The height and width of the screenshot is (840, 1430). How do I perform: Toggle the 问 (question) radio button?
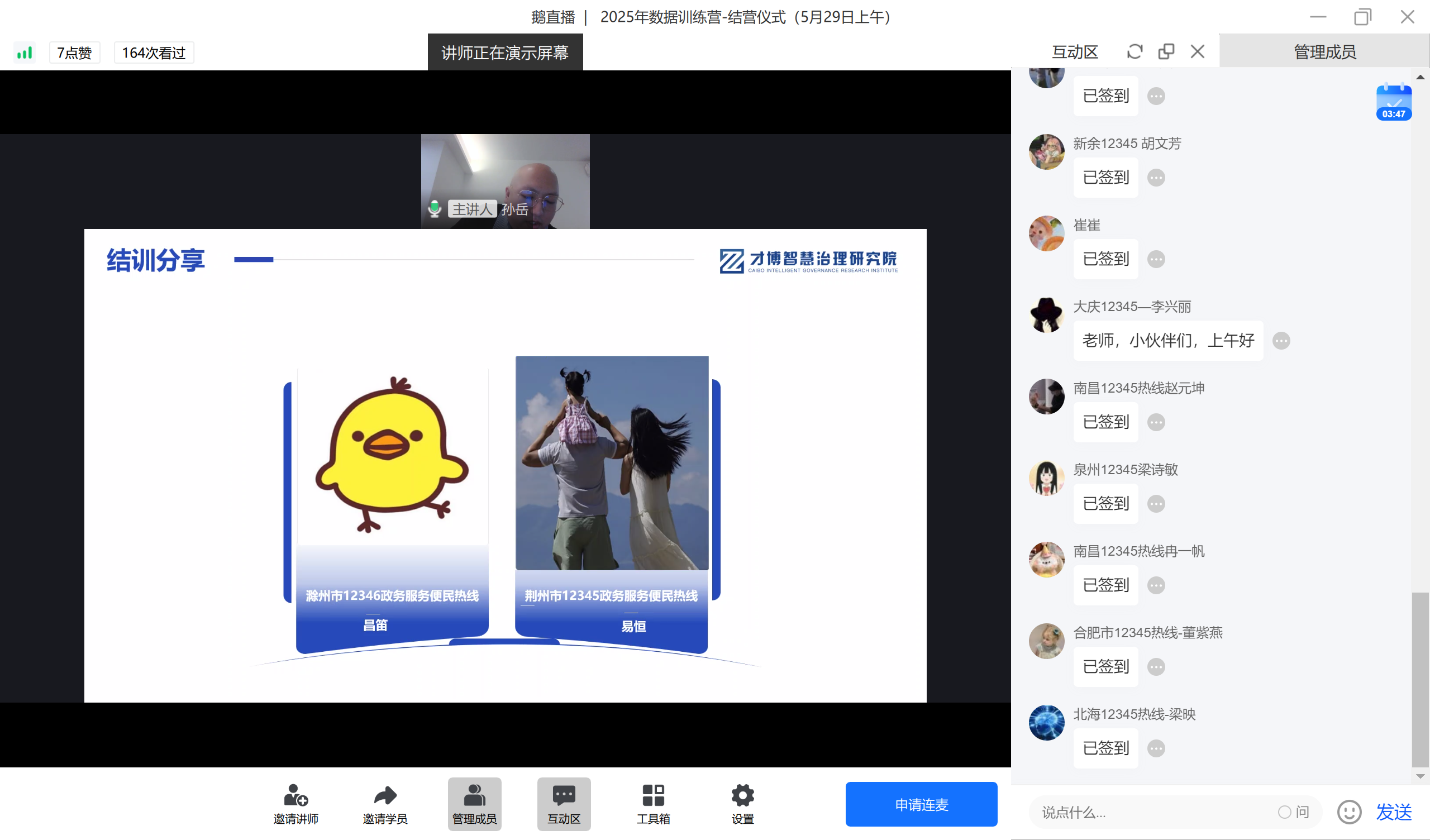[1284, 812]
